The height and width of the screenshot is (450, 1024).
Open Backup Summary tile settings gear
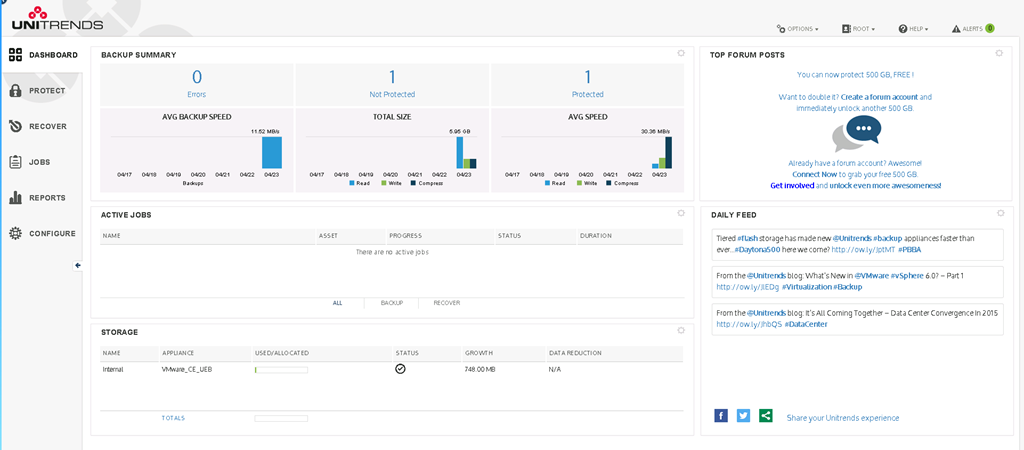(681, 54)
